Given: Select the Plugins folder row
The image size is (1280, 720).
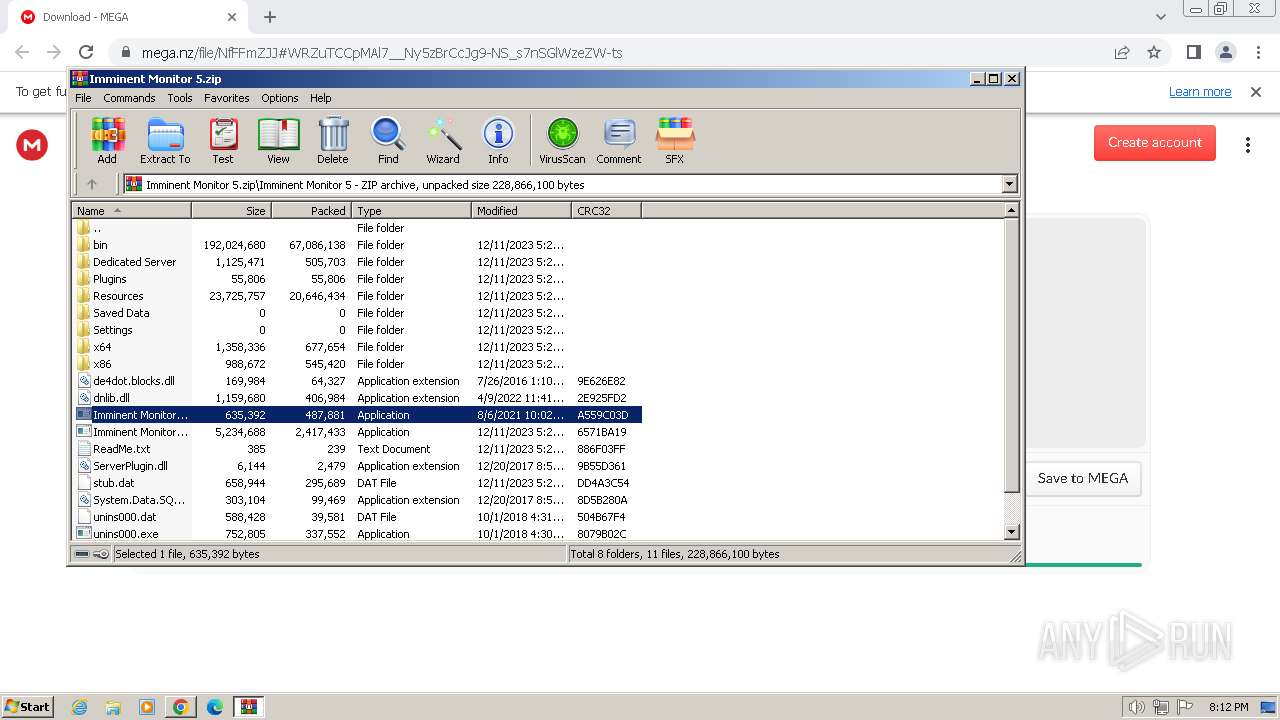Looking at the screenshot, I should pyautogui.click(x=358, y=279).
